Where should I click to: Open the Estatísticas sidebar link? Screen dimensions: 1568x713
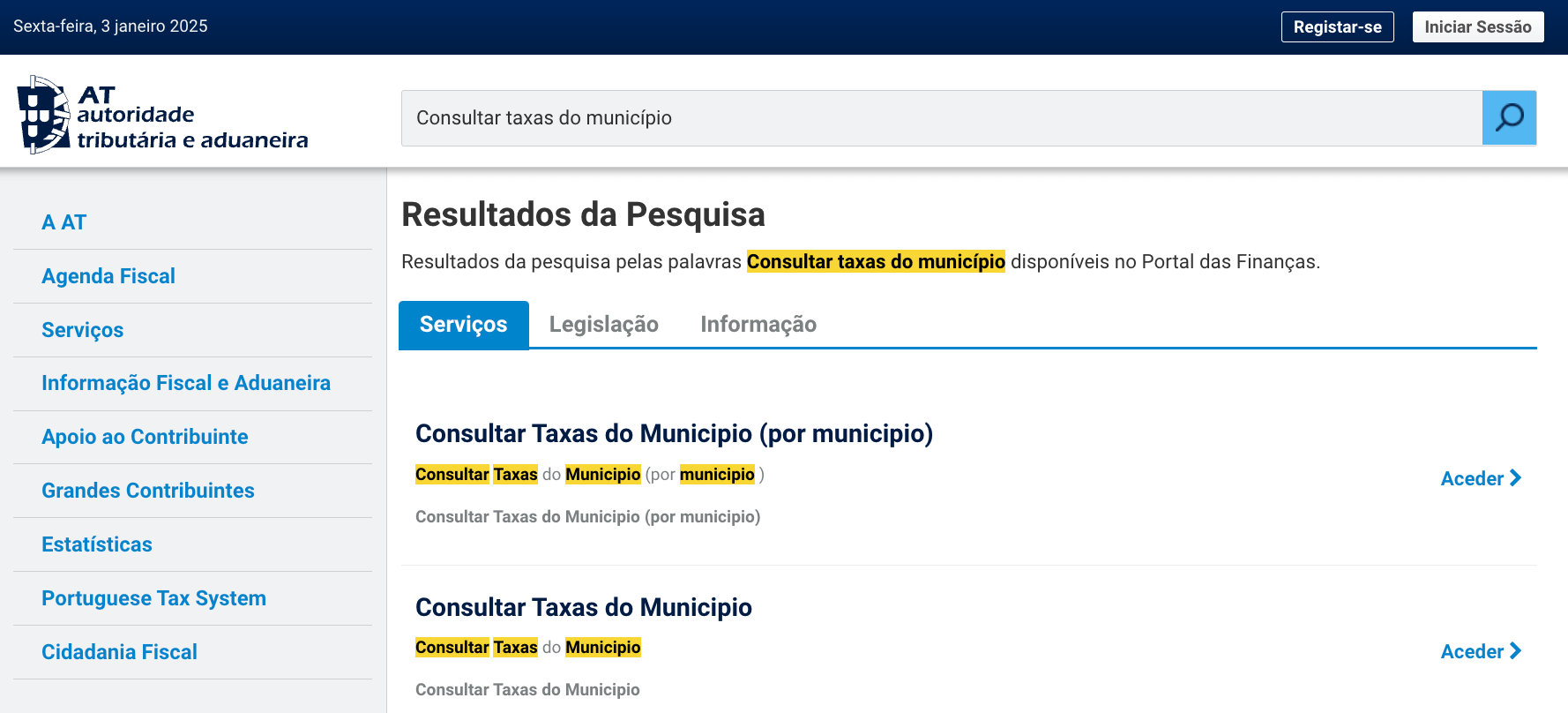tap(97, 544)
